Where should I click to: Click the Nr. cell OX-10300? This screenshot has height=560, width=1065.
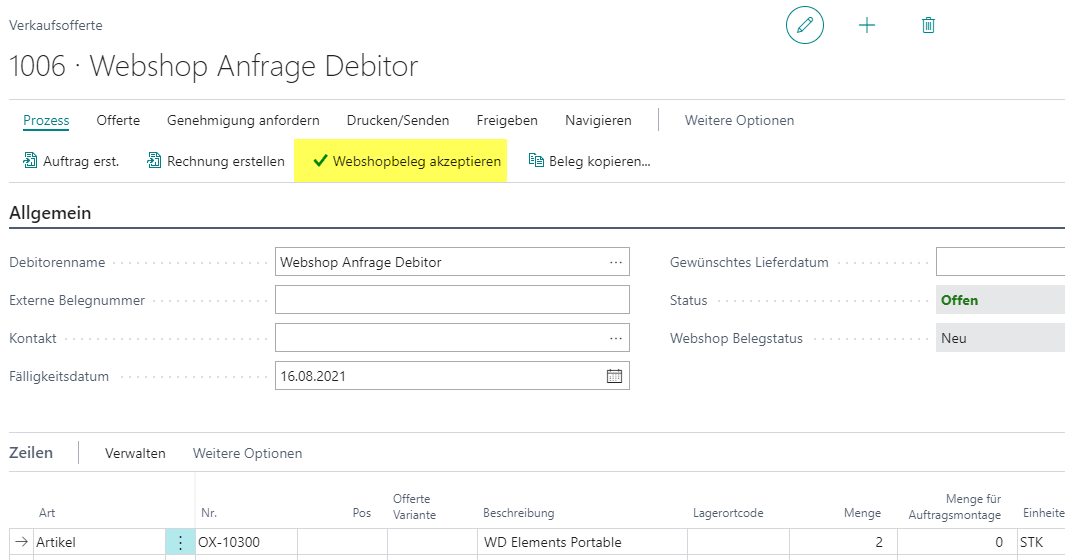(x=246, y=542)
